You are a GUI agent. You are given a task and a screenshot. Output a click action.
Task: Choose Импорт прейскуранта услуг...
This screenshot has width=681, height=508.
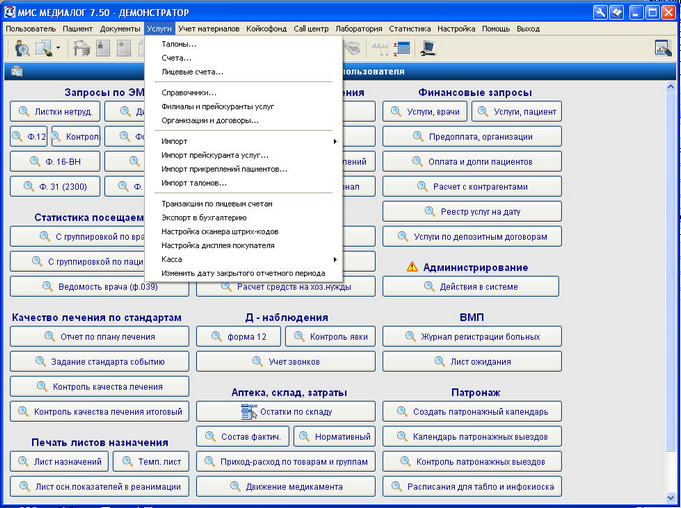[244, 155]
